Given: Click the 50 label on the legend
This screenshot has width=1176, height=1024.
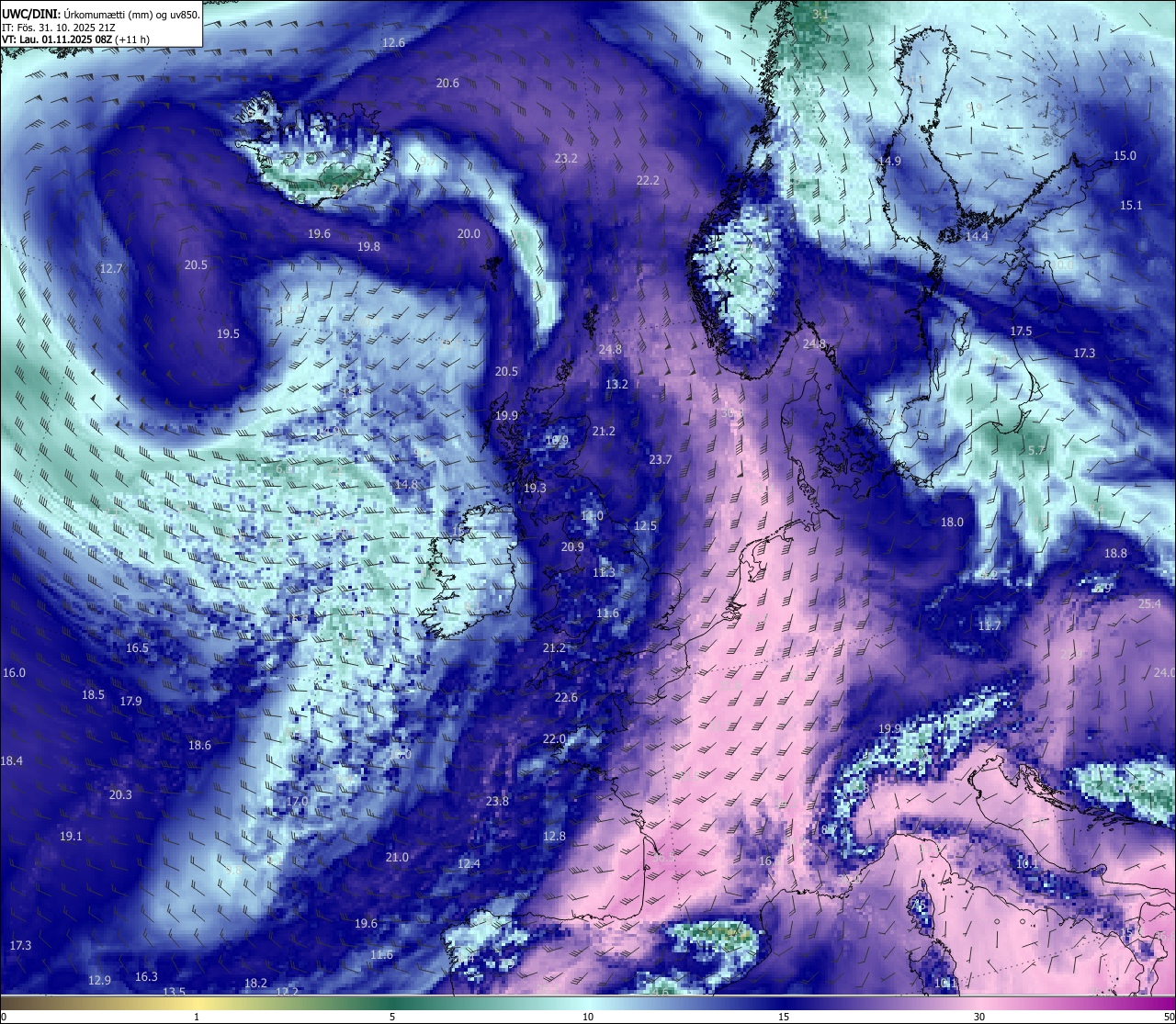Looking at the screenshot, I should 1168,1017.
